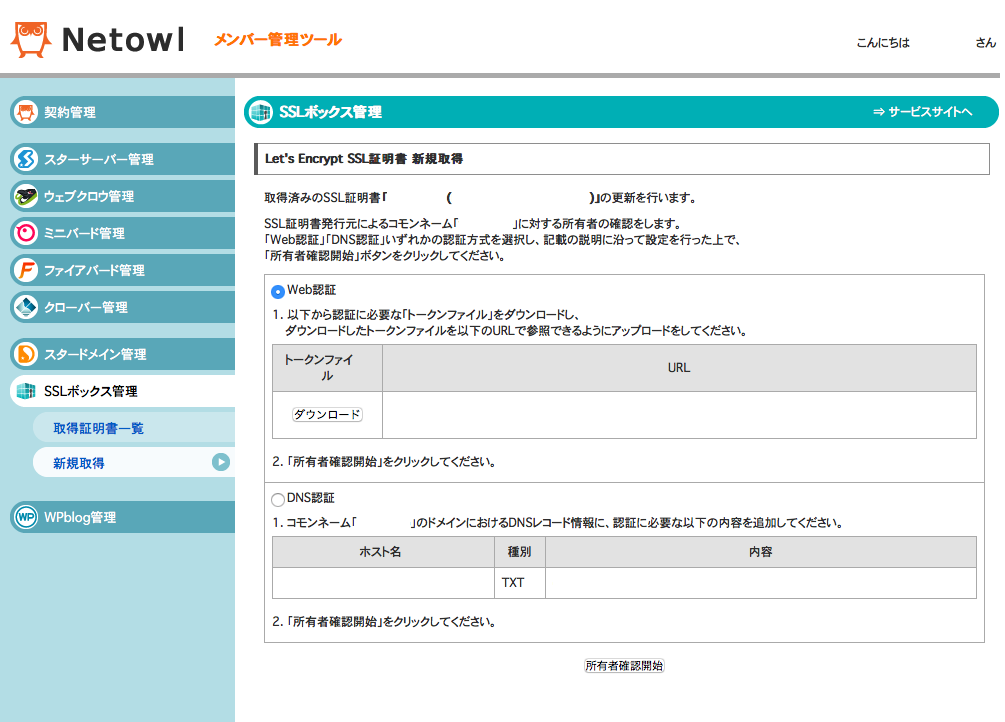This screenshot has width=1005, height=722.
Task: Click the arrow icon beside 新規取得
Action: coord(220,462)
